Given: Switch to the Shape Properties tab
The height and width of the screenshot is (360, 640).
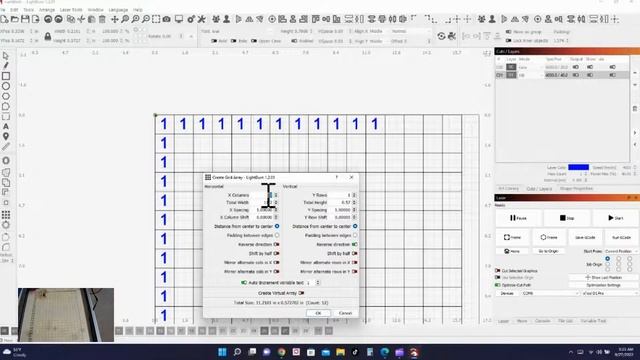Looking at the screenshot, I should [576, 189].
